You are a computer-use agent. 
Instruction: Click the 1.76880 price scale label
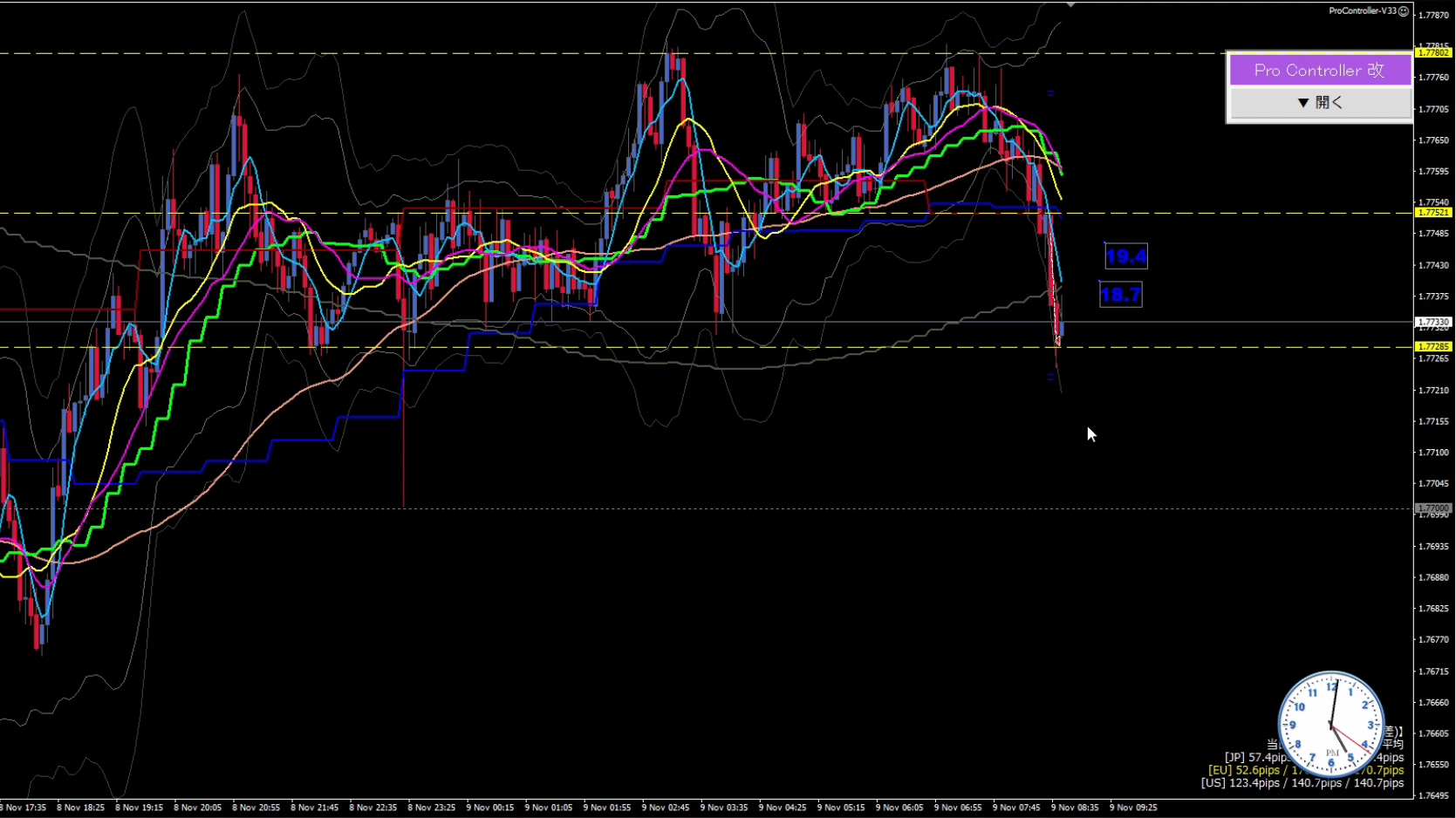point(1433,577)
